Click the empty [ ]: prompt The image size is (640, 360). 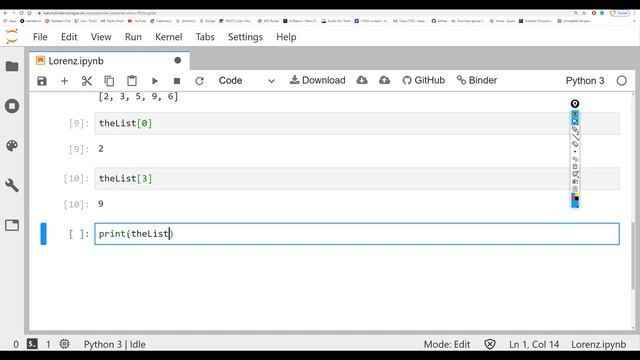[x=79, y=234]
